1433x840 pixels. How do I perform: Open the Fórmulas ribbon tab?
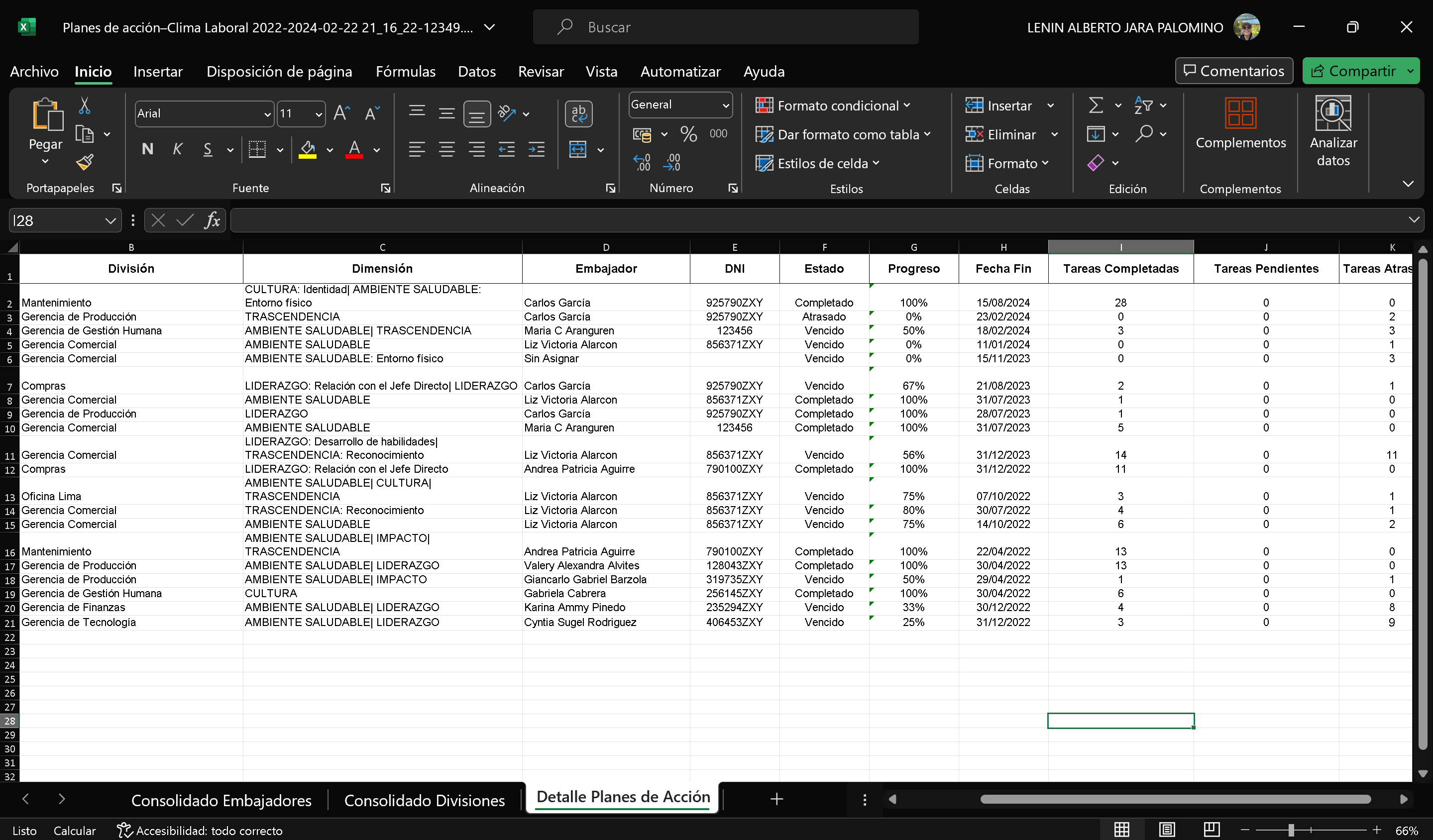(x=406, y=72)
